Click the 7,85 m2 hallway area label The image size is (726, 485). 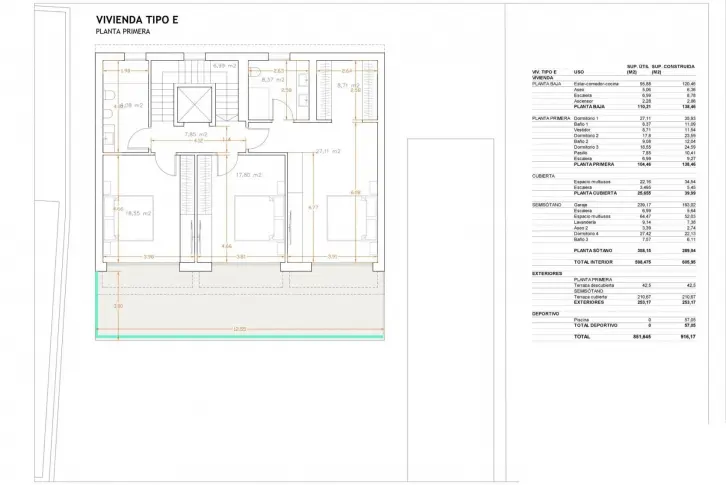(197, 135)
